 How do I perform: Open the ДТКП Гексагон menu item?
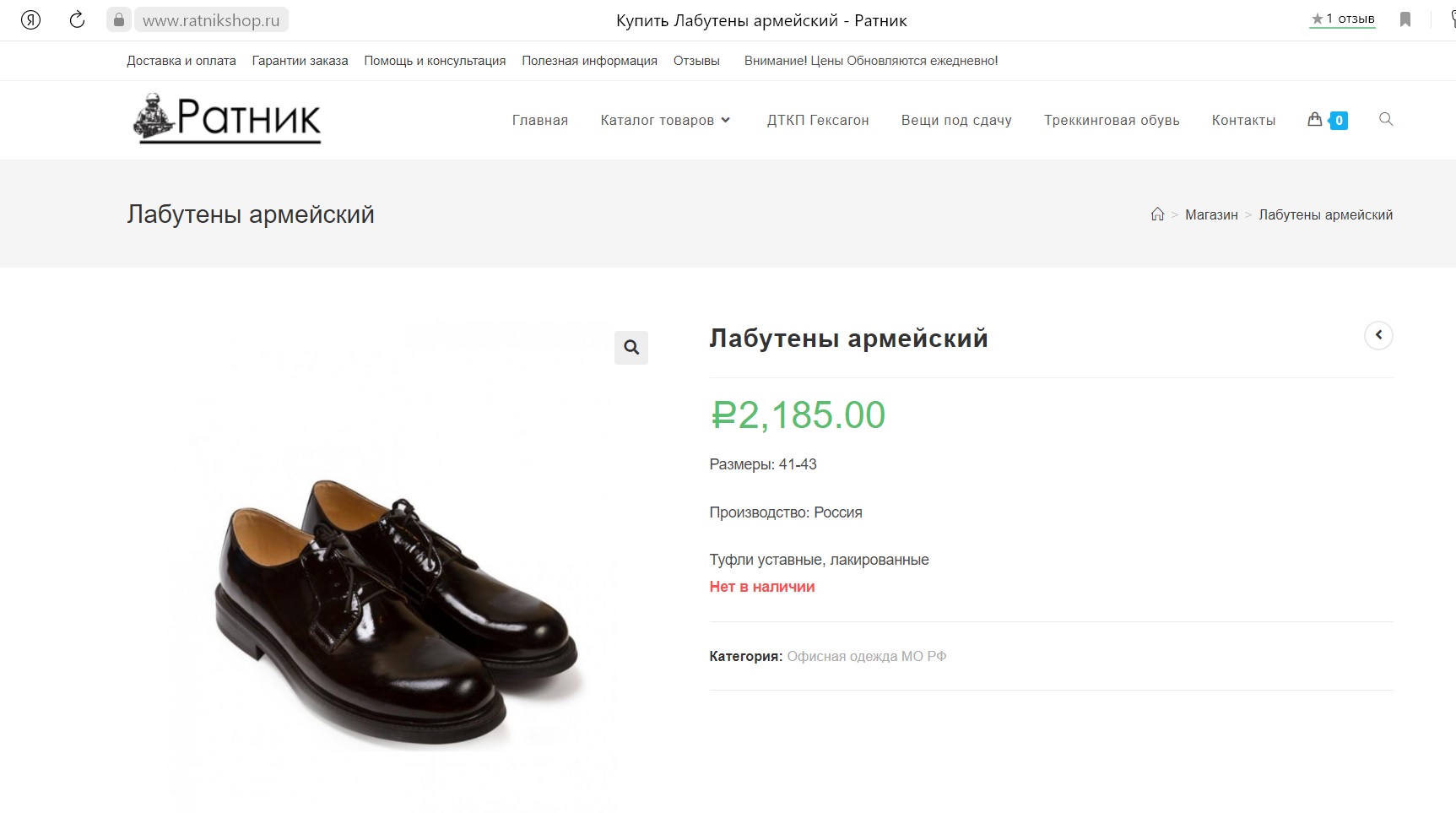click(818, 120)
